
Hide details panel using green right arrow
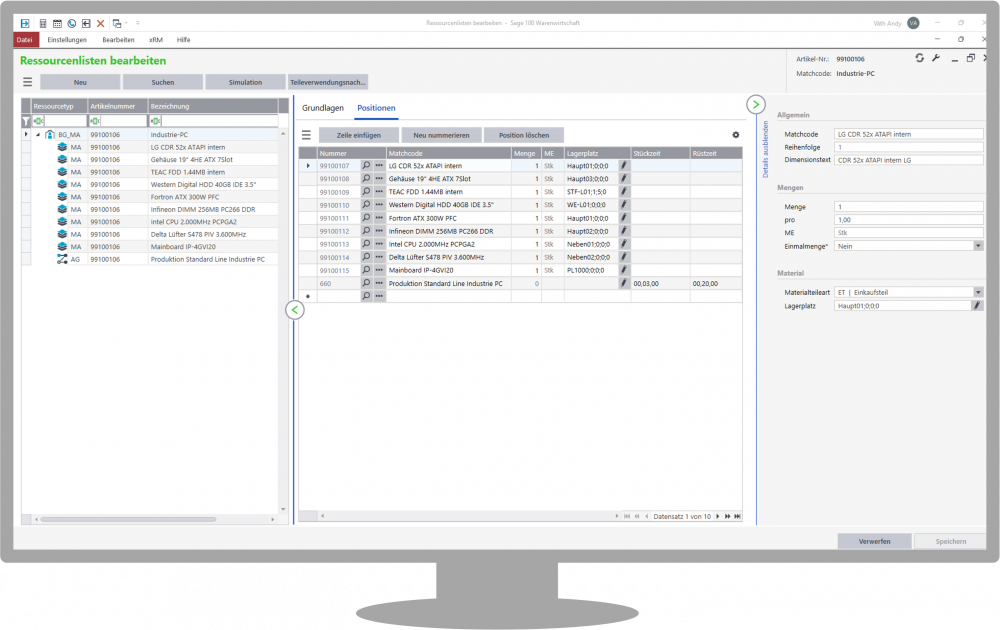tap(756, 104)
